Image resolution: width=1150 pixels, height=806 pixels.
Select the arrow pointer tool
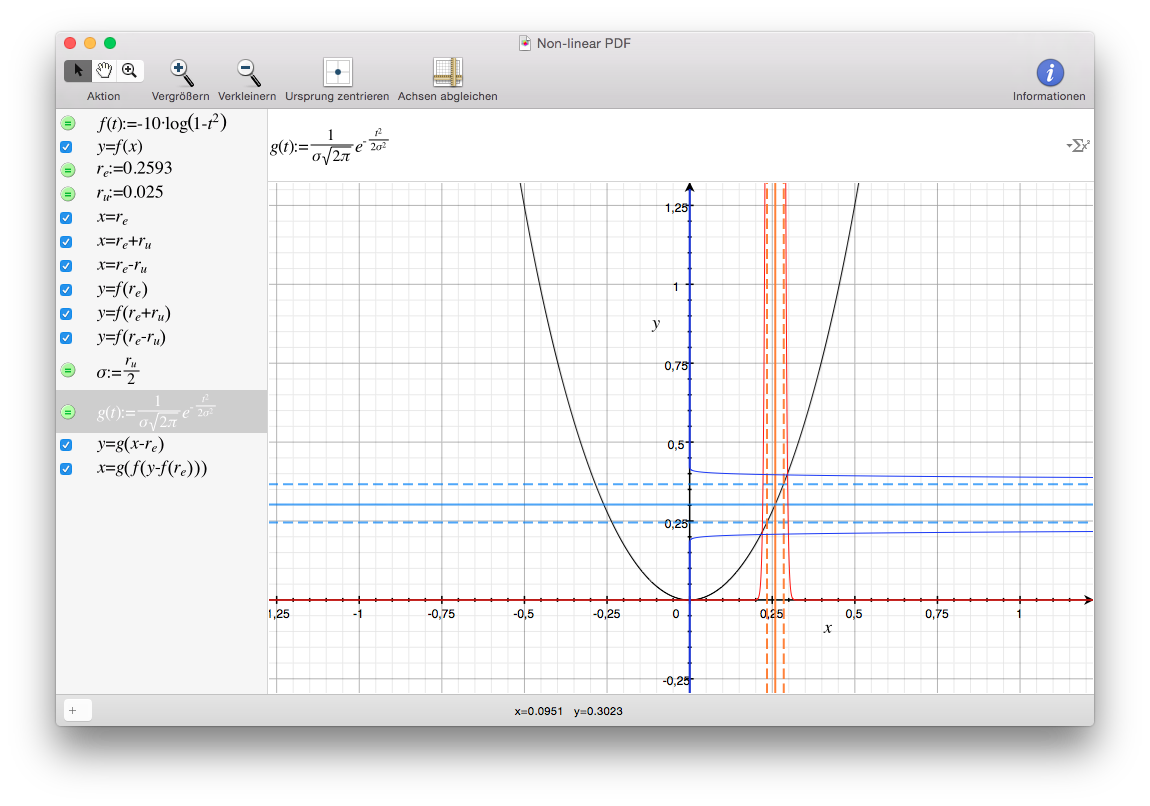tap(78, 70)
